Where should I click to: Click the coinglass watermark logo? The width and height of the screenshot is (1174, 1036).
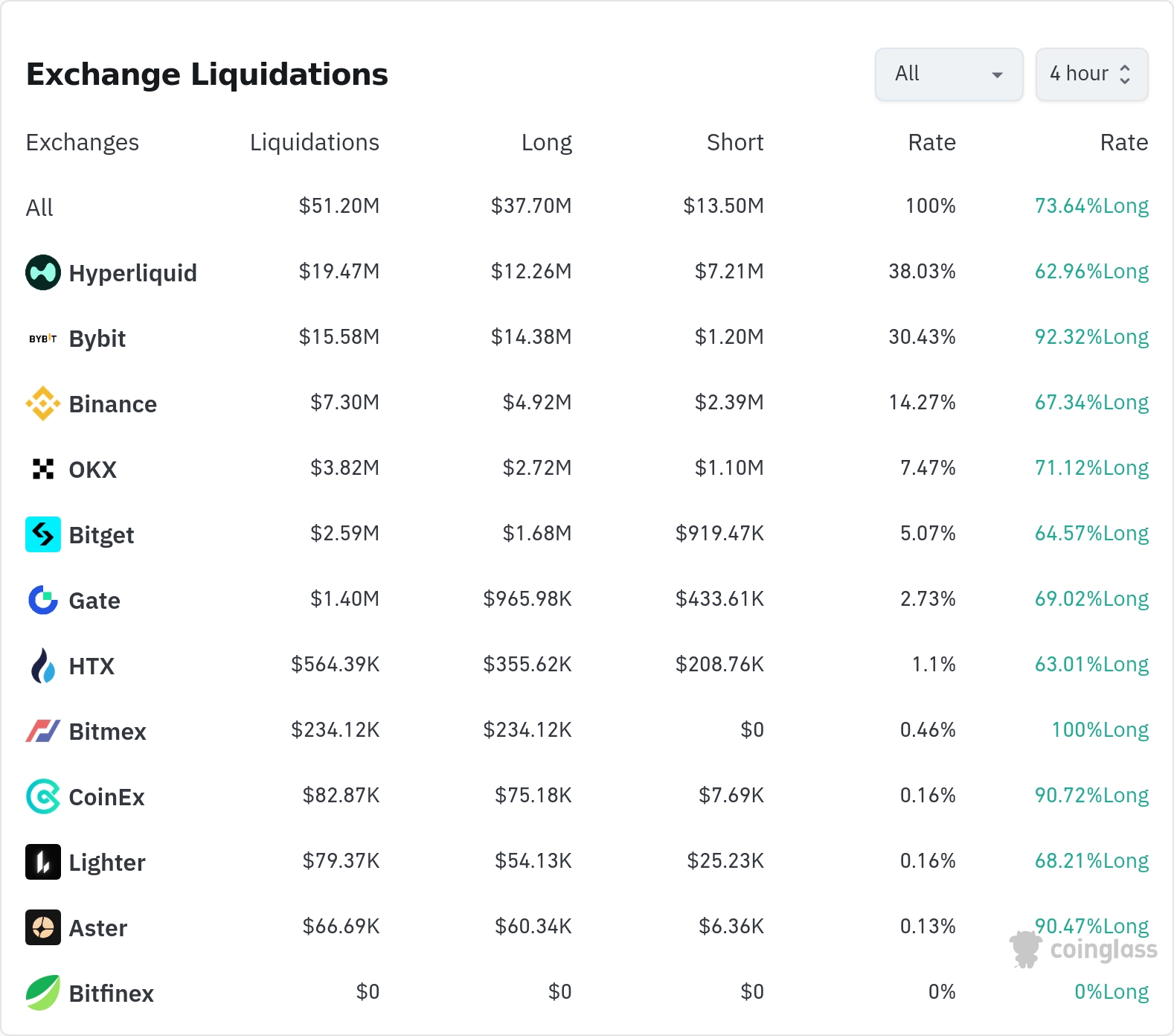coord(1084,949)
